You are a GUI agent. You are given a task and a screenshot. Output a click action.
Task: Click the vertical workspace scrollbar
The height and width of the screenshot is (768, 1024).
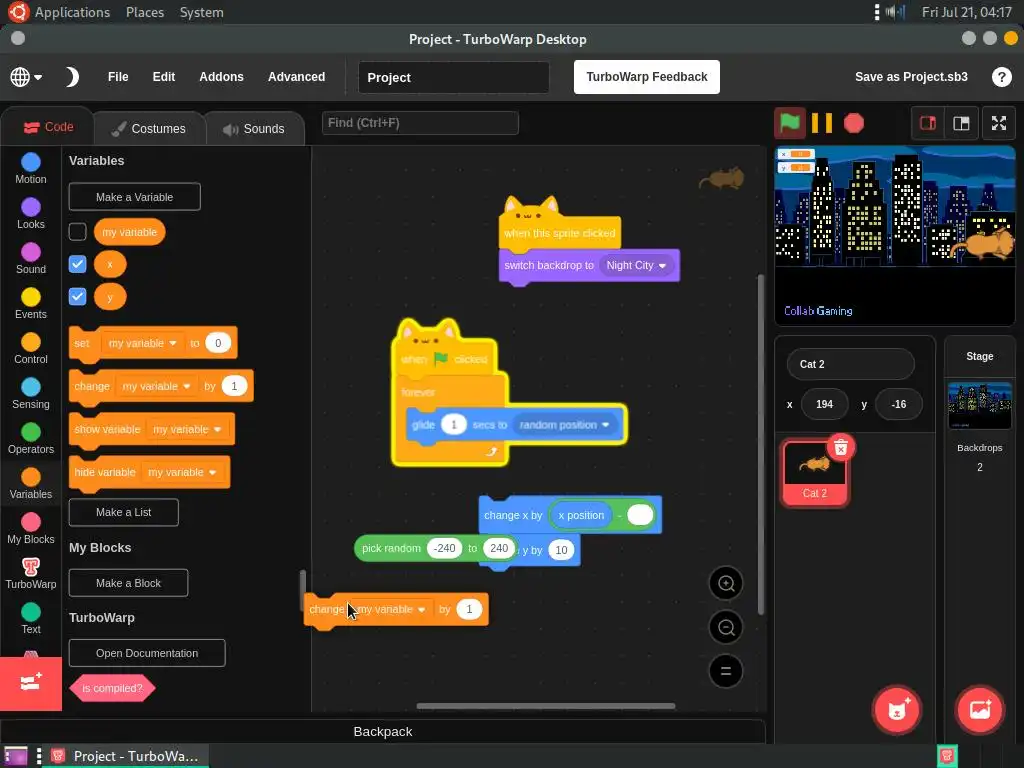(x=760, y=444)
